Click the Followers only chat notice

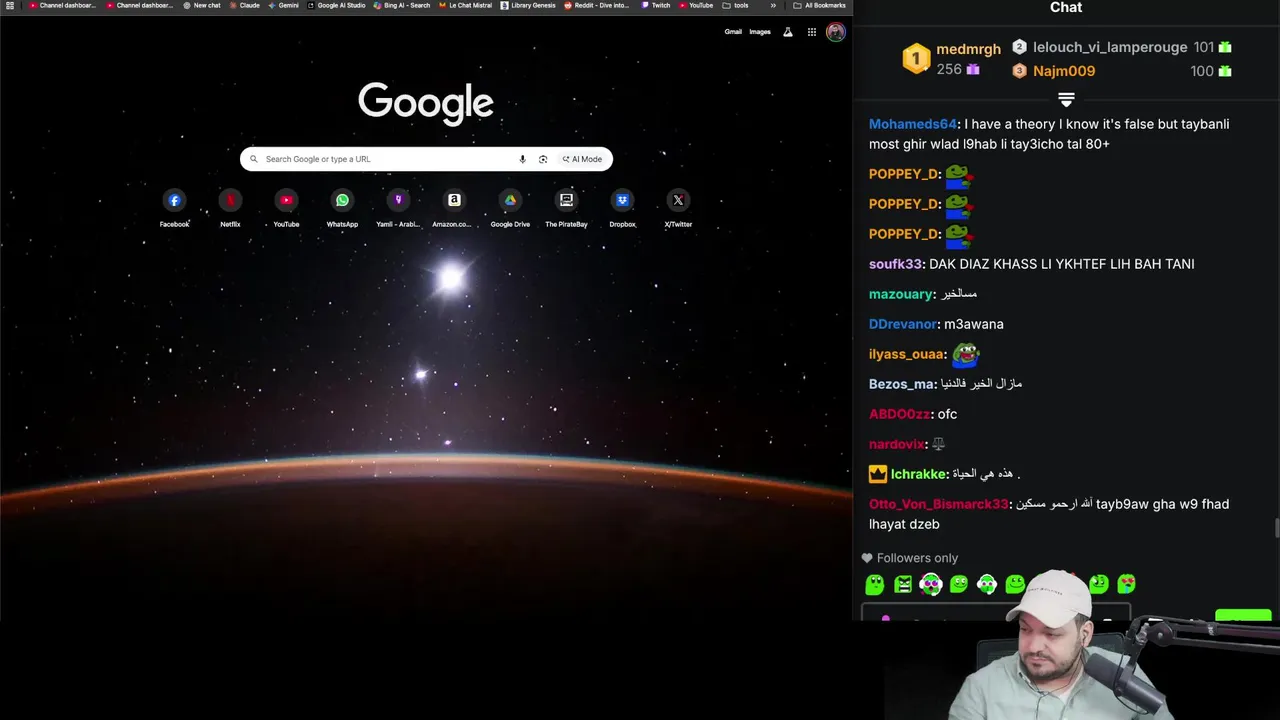(910, 558)
